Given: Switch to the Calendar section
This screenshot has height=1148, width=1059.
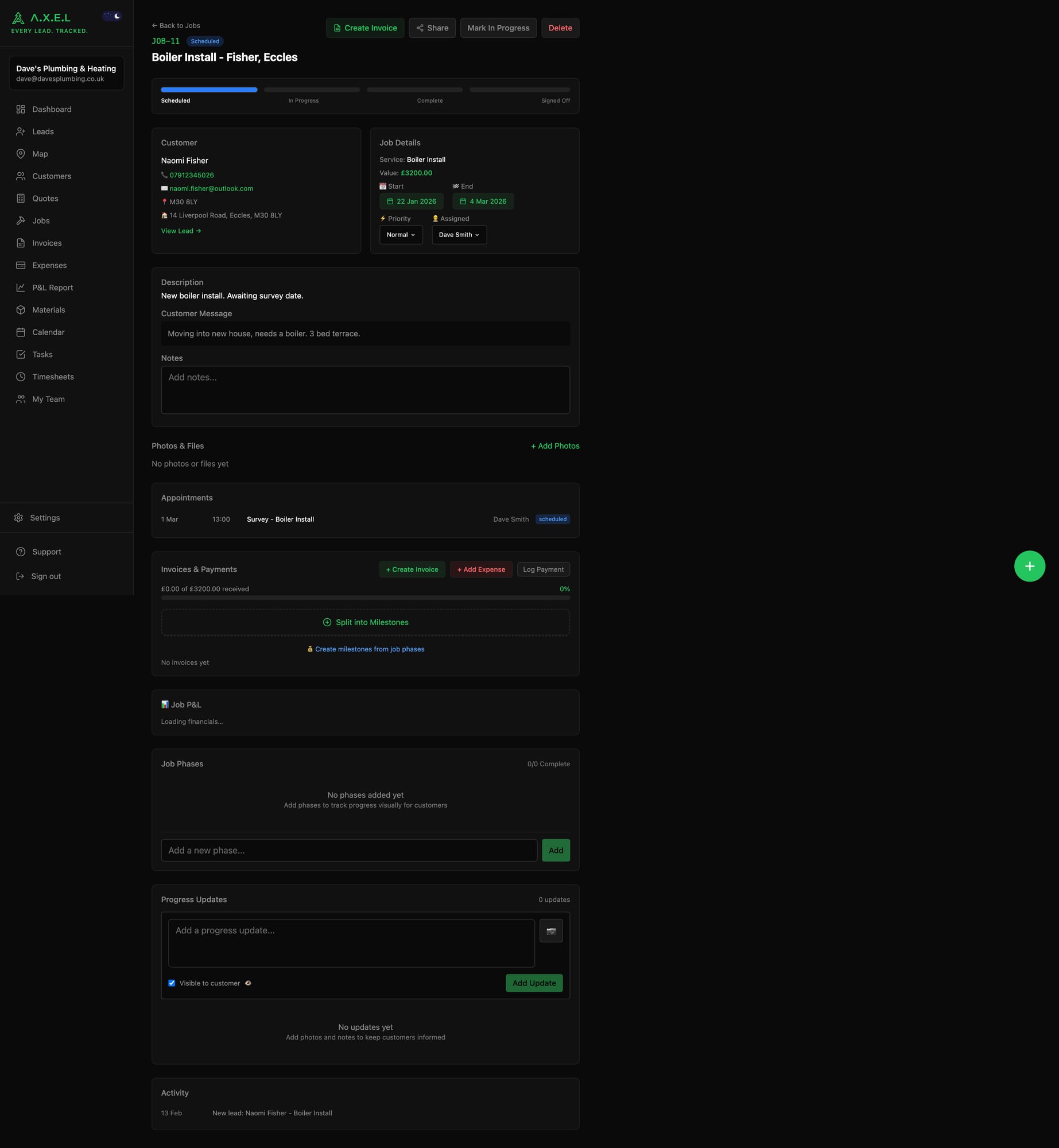Looking at the screenshot, I should click(48, 332).
